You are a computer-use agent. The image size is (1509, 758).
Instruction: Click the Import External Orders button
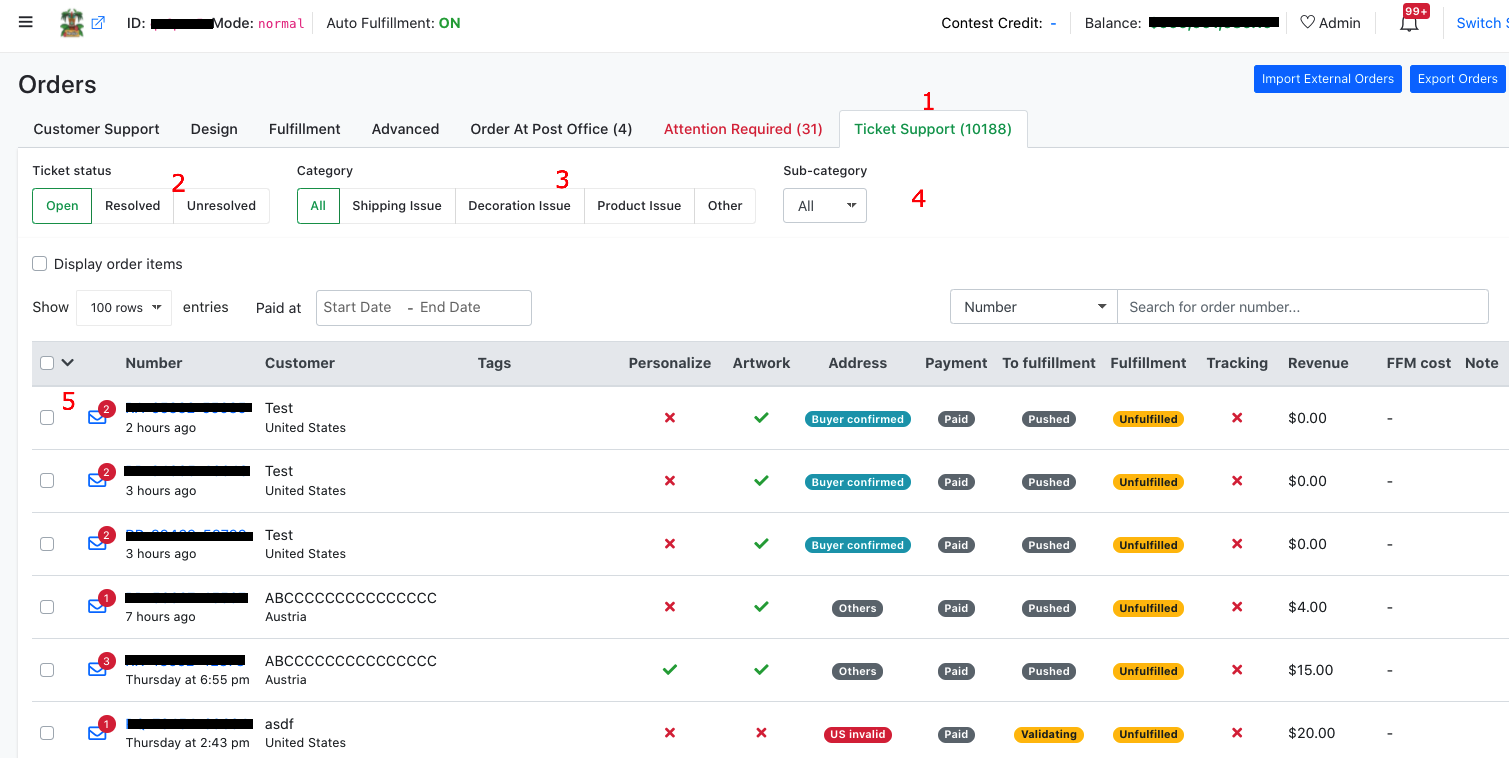1328,79
